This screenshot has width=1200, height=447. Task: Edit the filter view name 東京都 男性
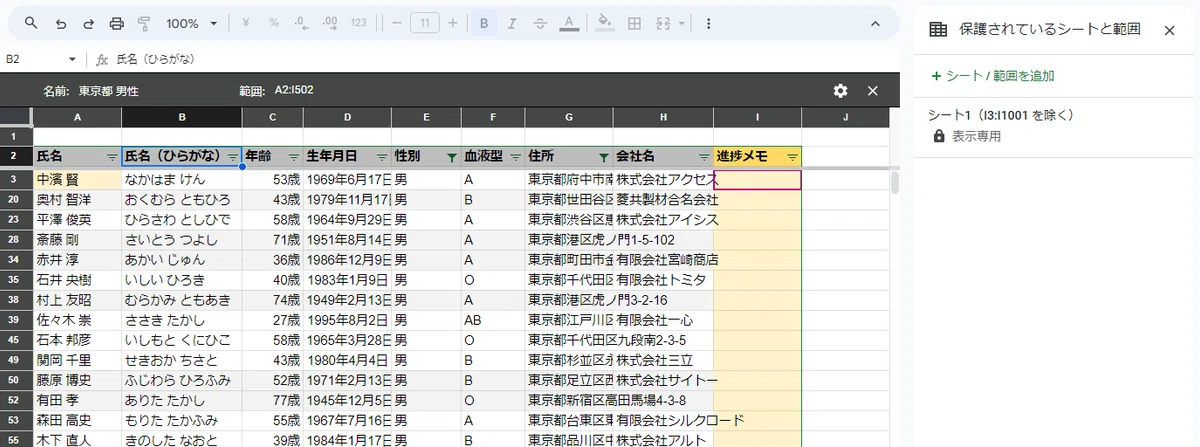(108, 91)
